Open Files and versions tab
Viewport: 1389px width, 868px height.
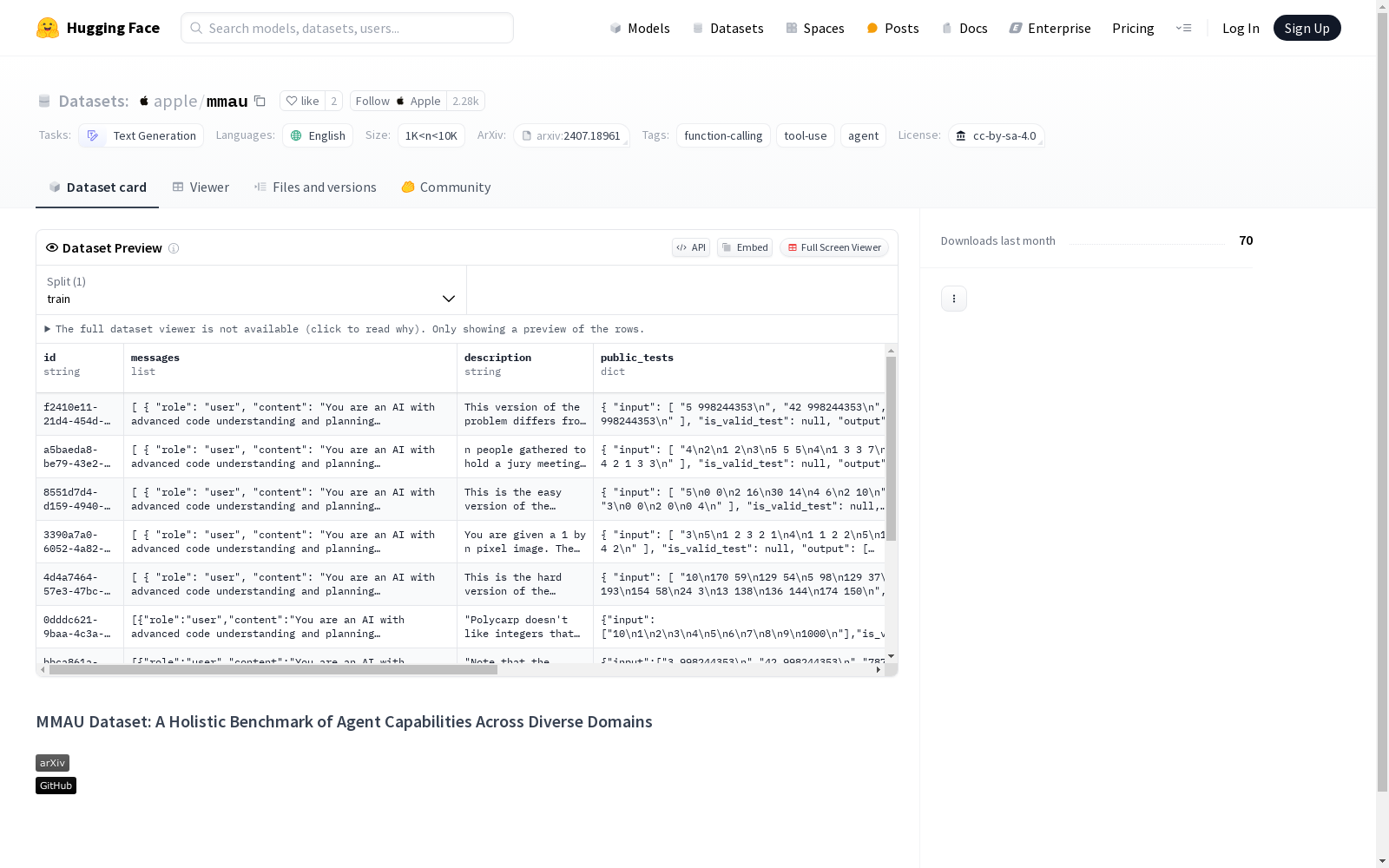pyautogui.click(x=315, y=187)
